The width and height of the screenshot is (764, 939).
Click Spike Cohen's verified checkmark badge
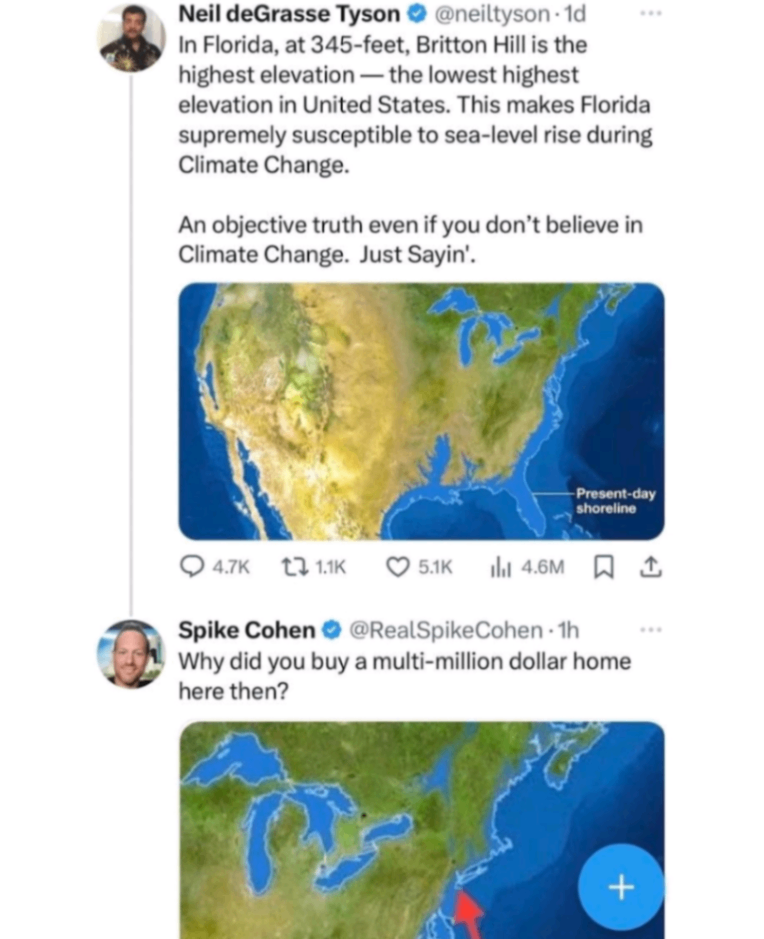(x=330, y=630)
